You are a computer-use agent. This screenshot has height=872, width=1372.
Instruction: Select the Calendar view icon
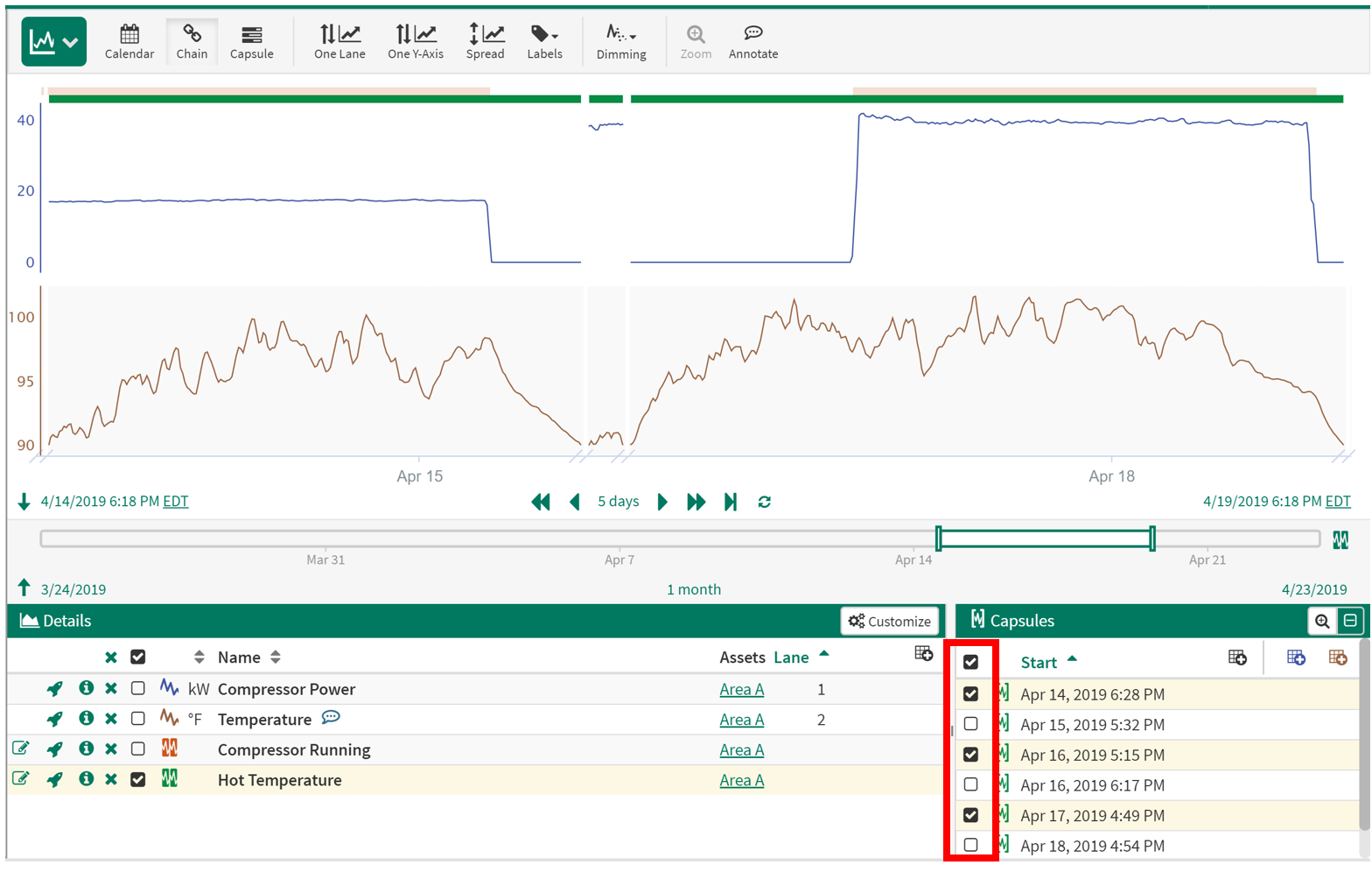129,41
